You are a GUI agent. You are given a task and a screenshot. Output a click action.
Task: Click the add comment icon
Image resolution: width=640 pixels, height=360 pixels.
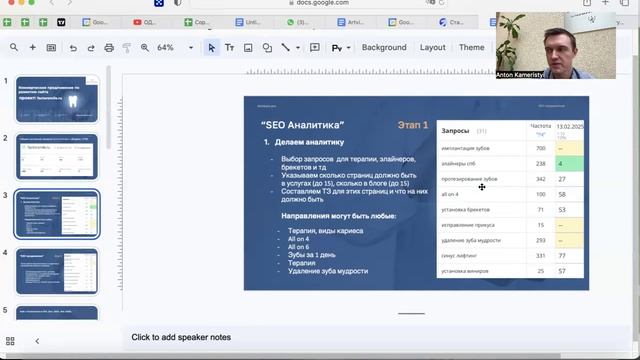pyautogui.click(x=315, y=47)
